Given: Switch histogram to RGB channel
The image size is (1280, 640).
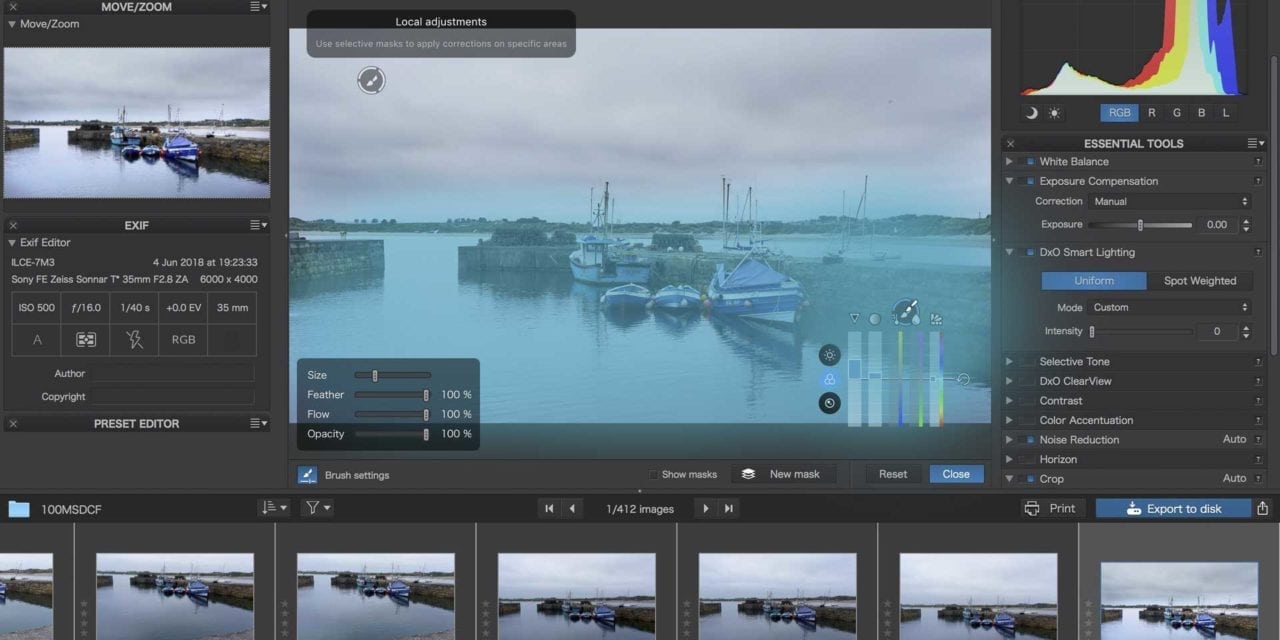Looking at the screenshot, I should 1119,113.
